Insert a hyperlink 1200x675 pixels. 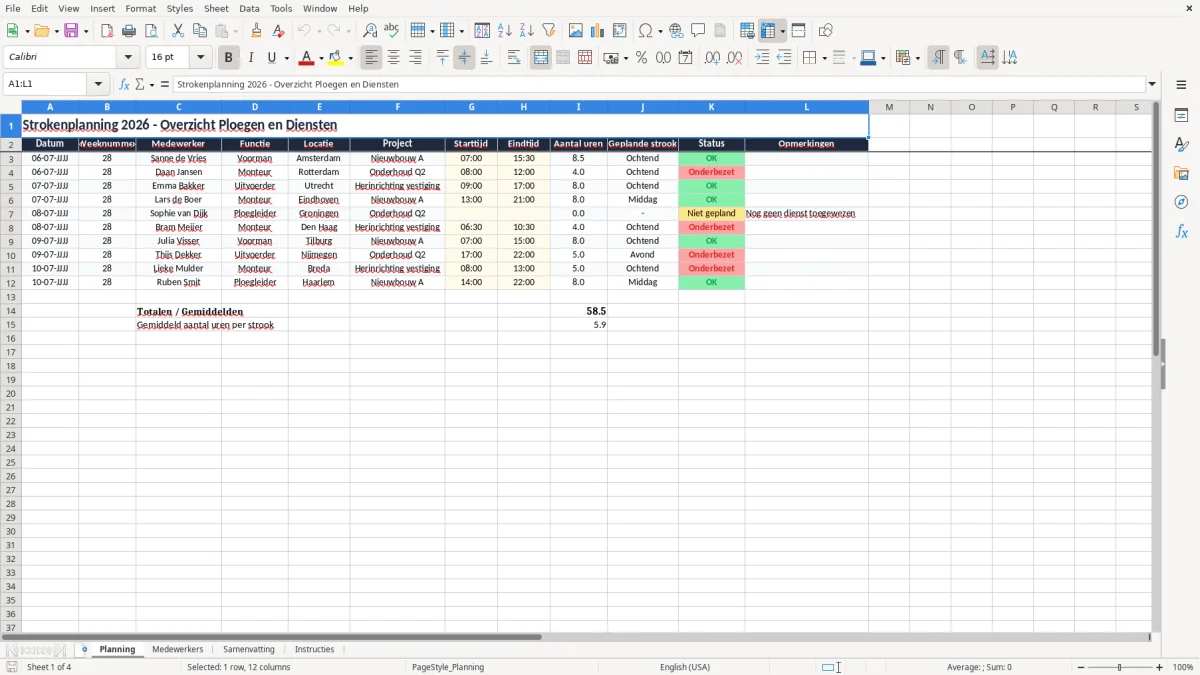[x=676, y=31]
